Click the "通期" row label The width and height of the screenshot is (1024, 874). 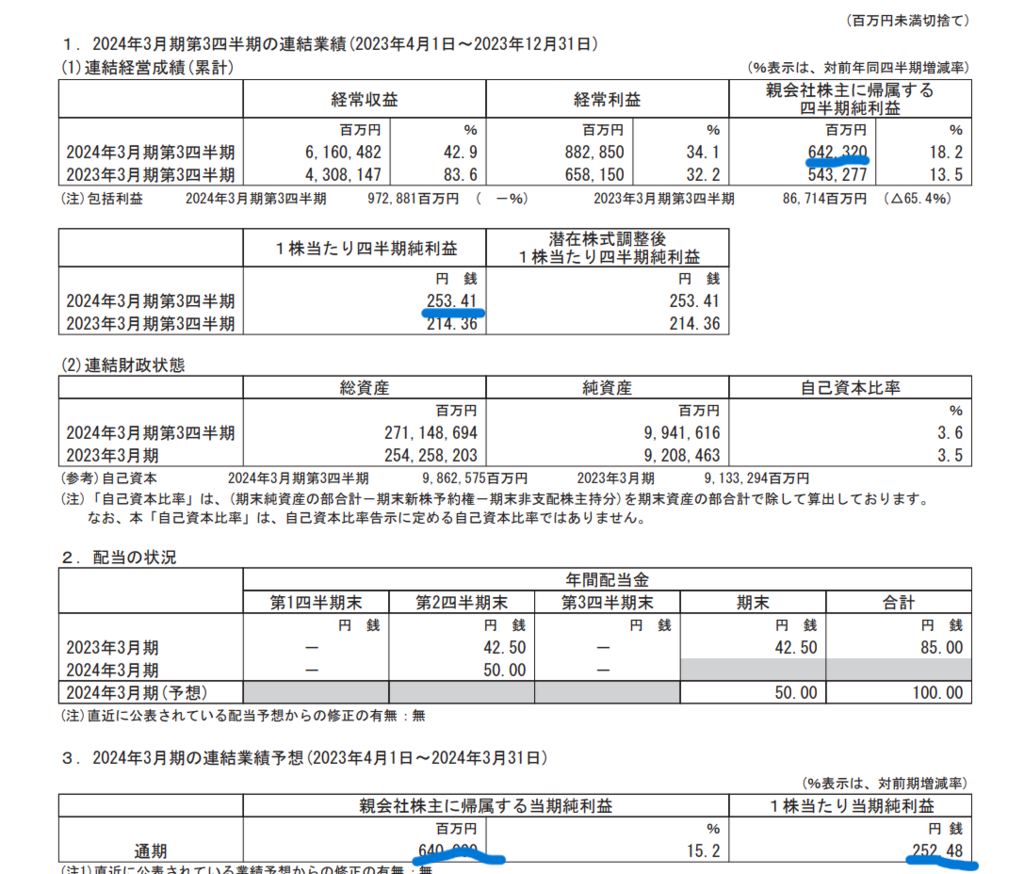pos(151,851)
